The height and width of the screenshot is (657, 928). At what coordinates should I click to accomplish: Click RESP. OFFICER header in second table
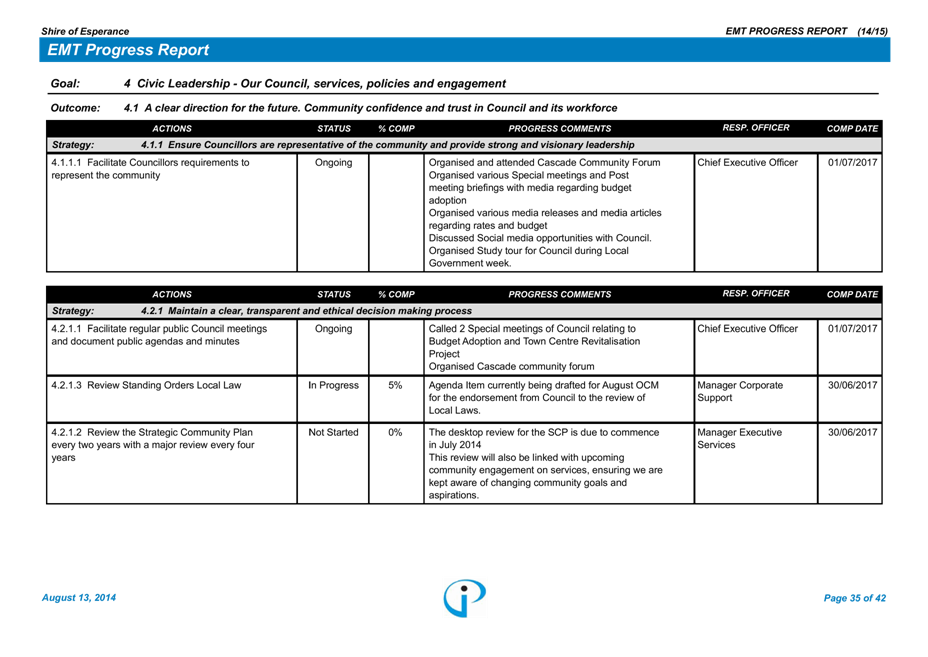click(x=756, y=294)
